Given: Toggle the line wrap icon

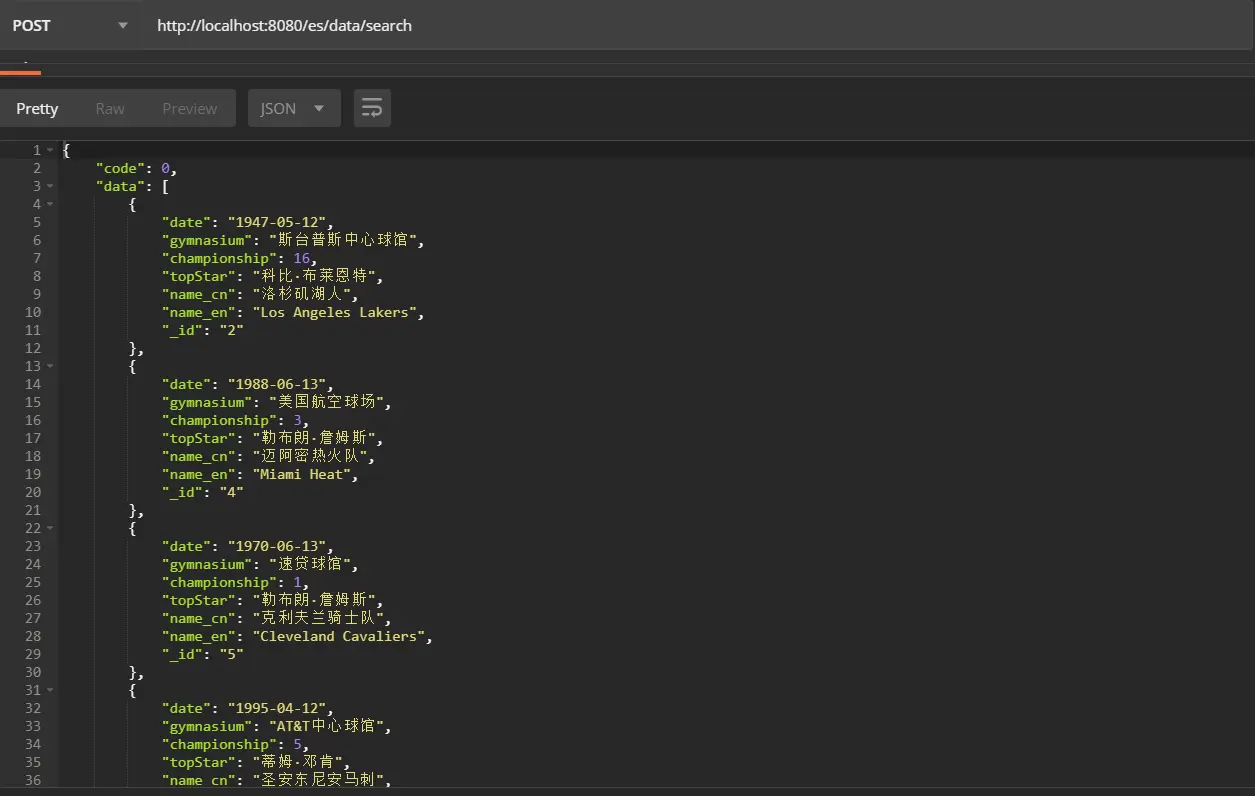Looking at the screenshot, I should coord(372,108).
